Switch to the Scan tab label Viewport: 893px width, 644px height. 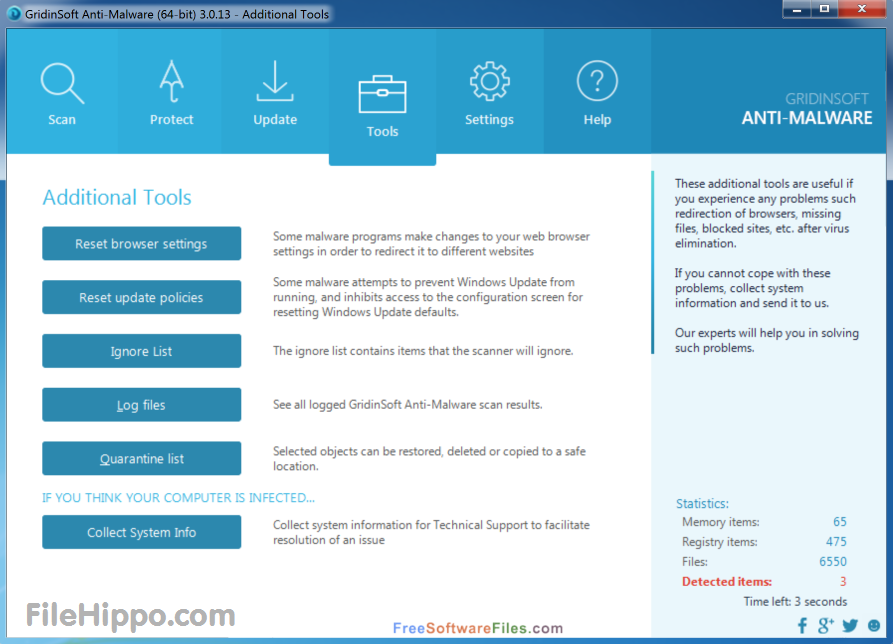tap(62, 120)
